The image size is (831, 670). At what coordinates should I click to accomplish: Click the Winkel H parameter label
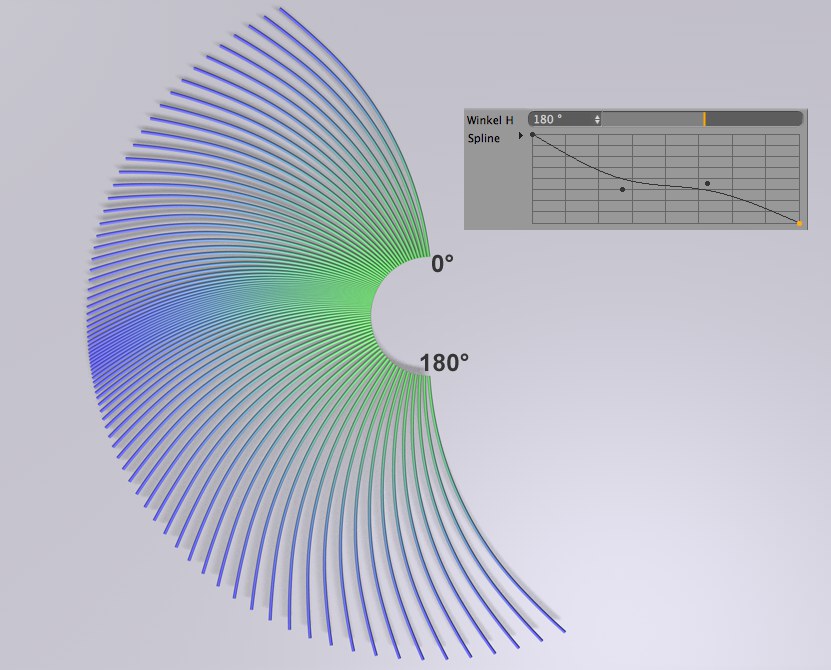tap(490, 120)
